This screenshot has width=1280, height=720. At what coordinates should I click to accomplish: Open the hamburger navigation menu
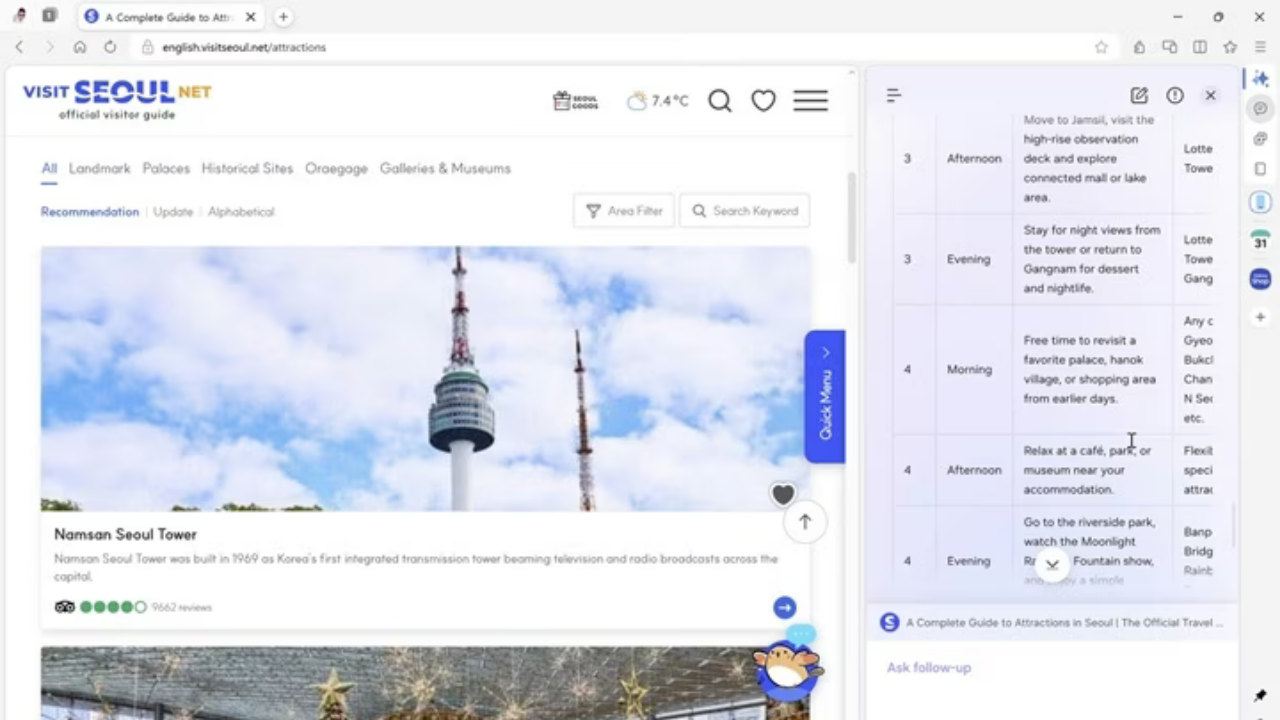point(810,100)
